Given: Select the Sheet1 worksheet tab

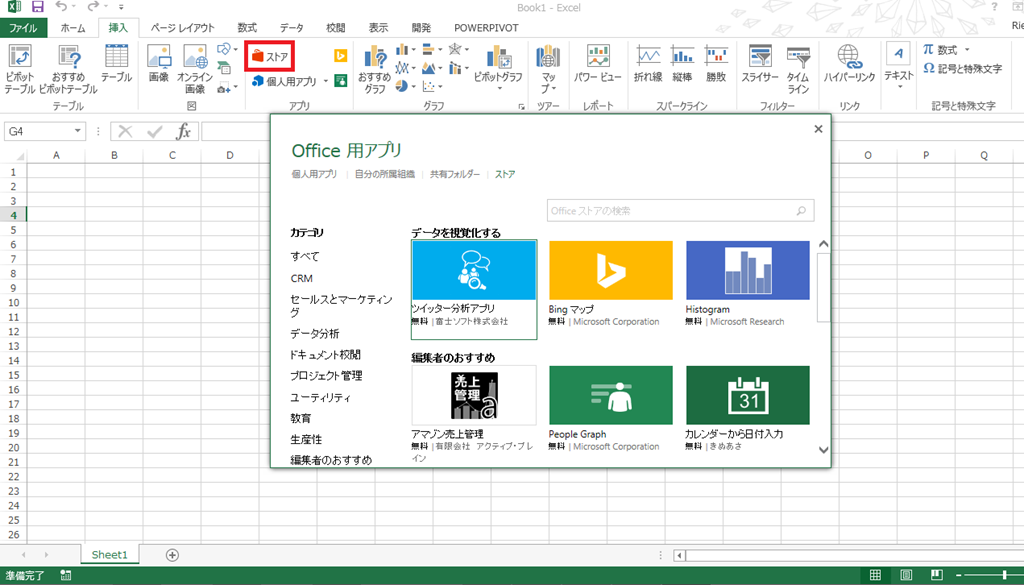Looking at the screenshot, I should 109,555.
